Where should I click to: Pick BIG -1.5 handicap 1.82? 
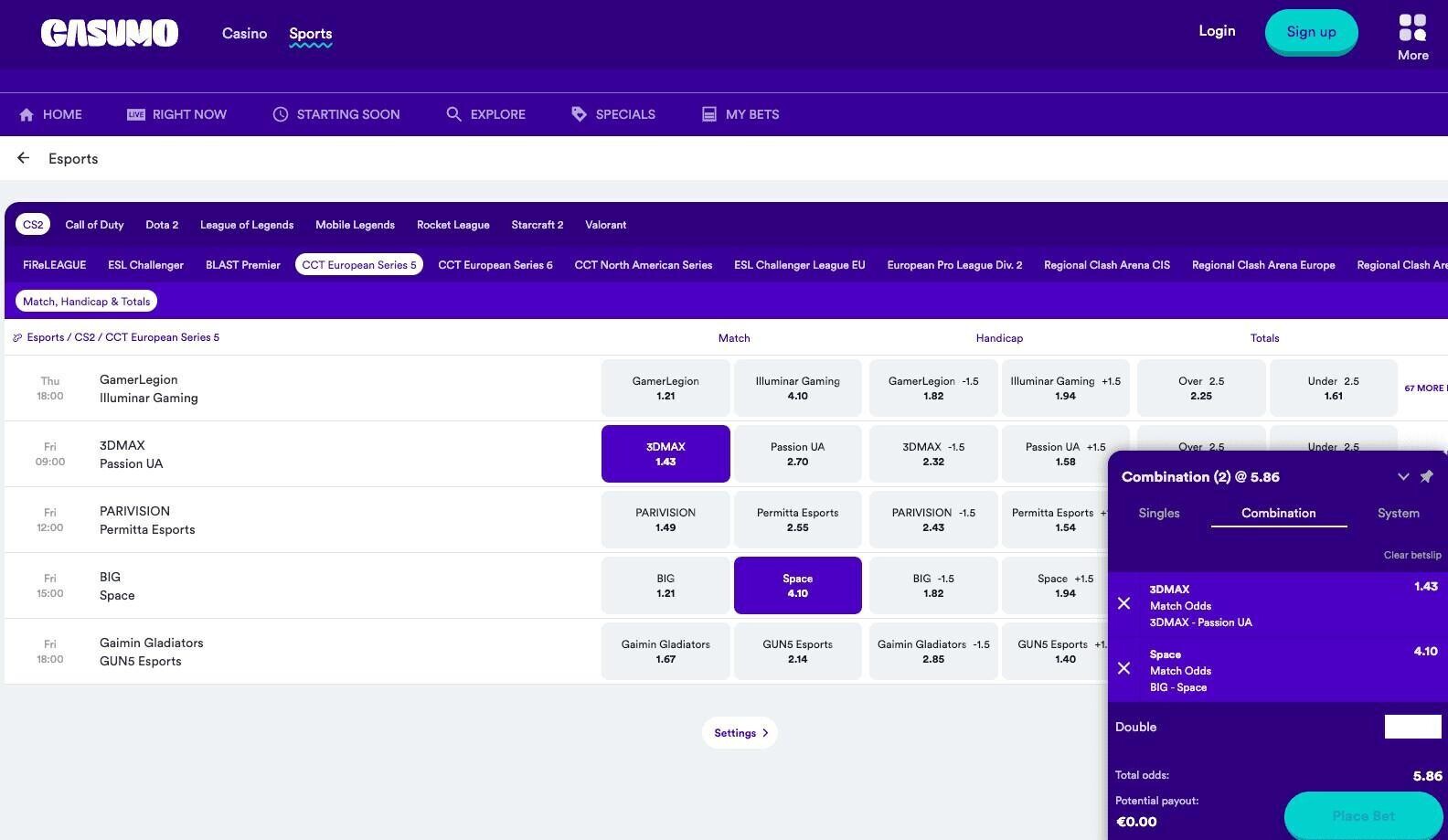click(x=933, y=585)
